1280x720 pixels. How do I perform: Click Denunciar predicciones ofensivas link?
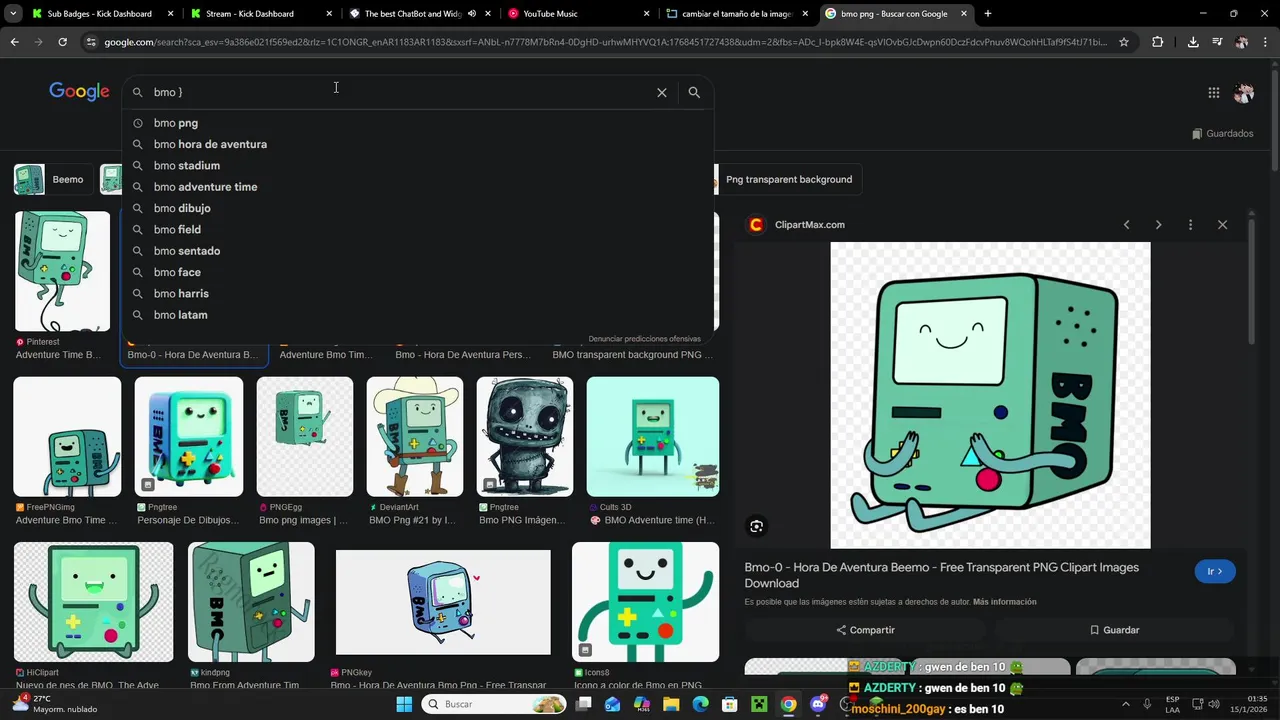point(644,339)
